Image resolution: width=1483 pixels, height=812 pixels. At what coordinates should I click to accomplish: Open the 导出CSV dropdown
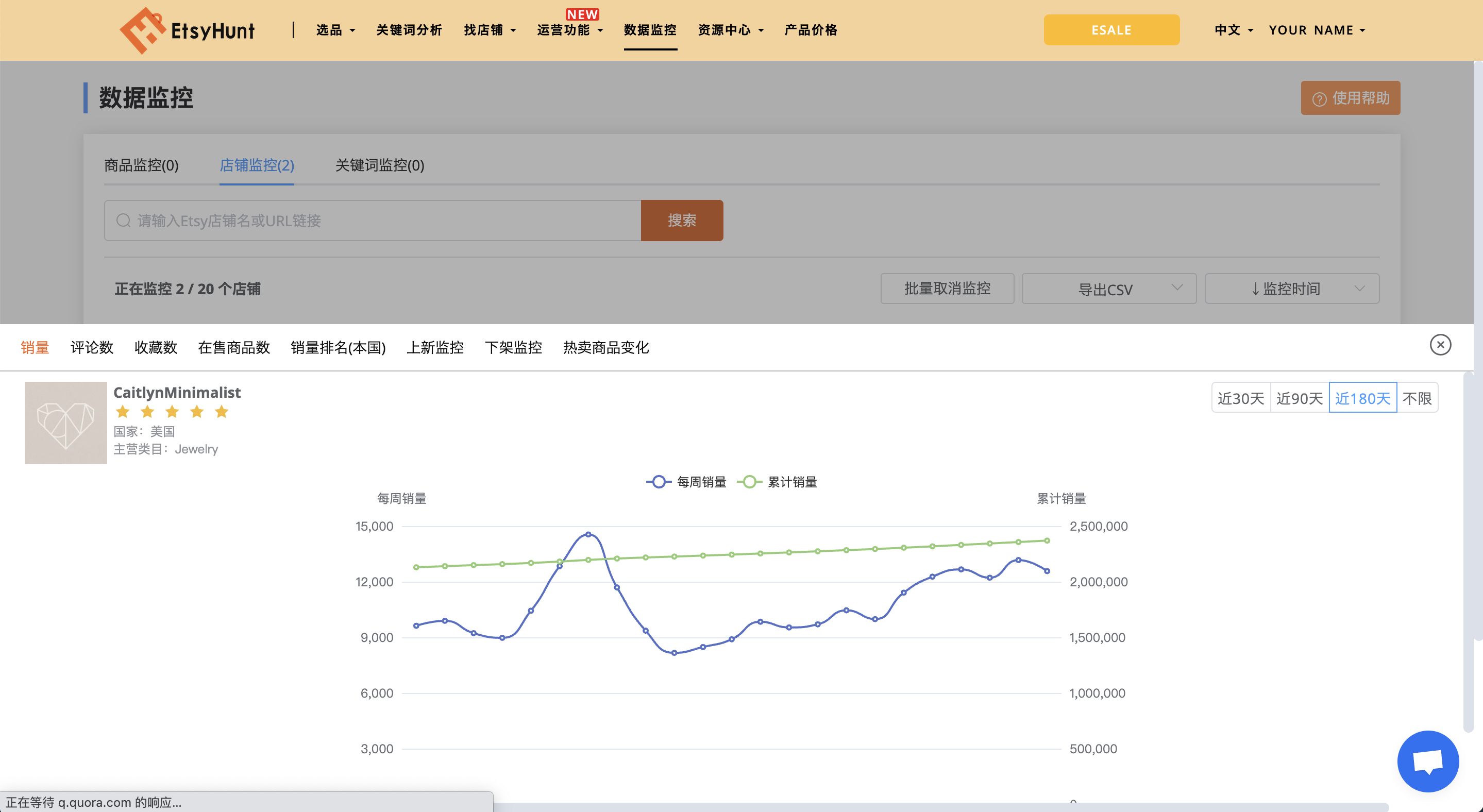(1109, 289)
